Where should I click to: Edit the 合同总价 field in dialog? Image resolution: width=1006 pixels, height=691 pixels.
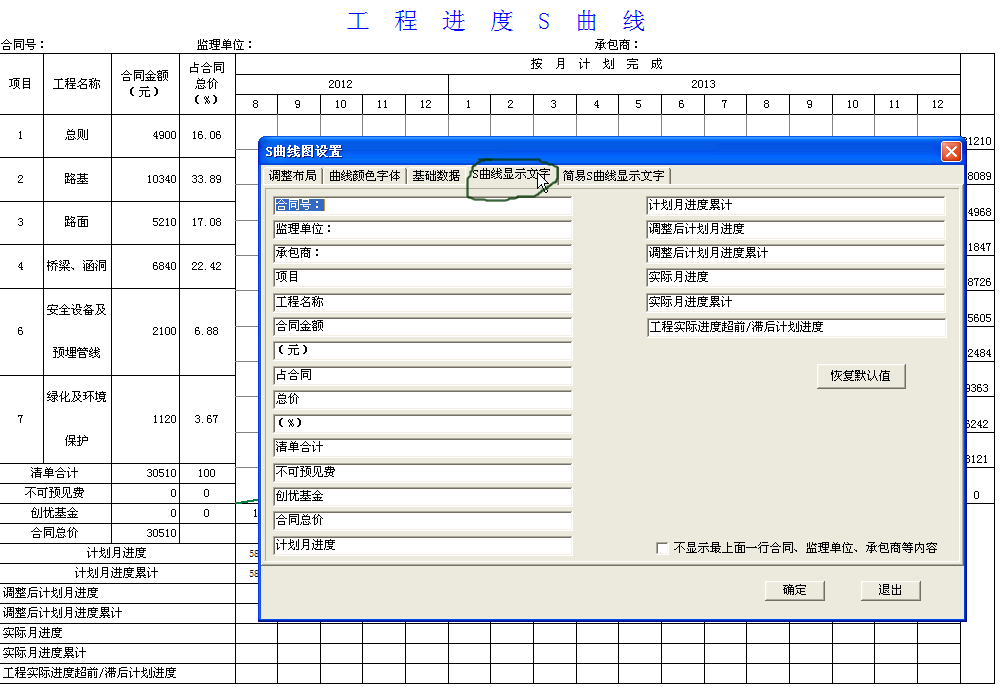coord(422,520)
